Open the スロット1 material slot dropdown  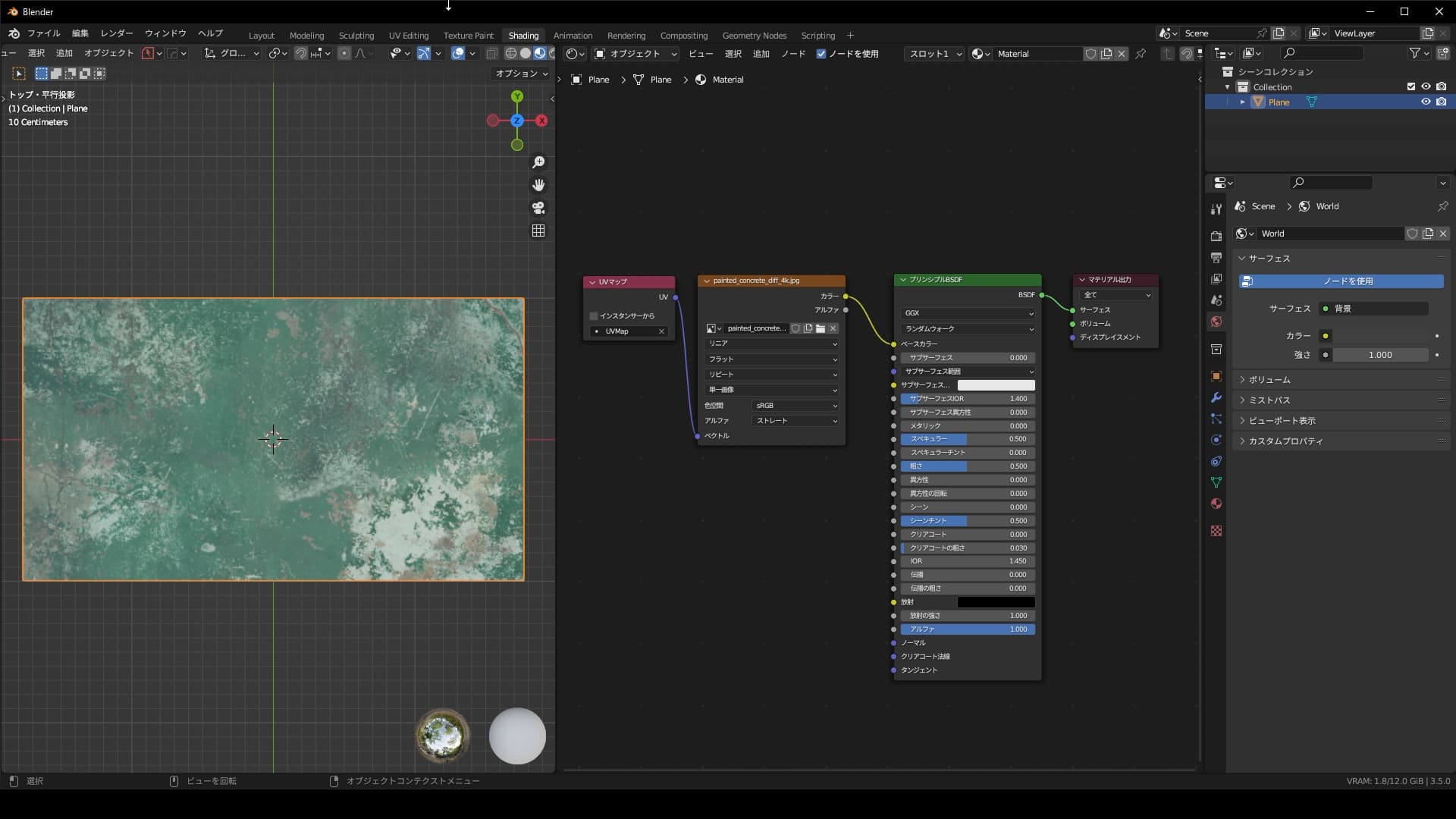[x=933, y=54]
